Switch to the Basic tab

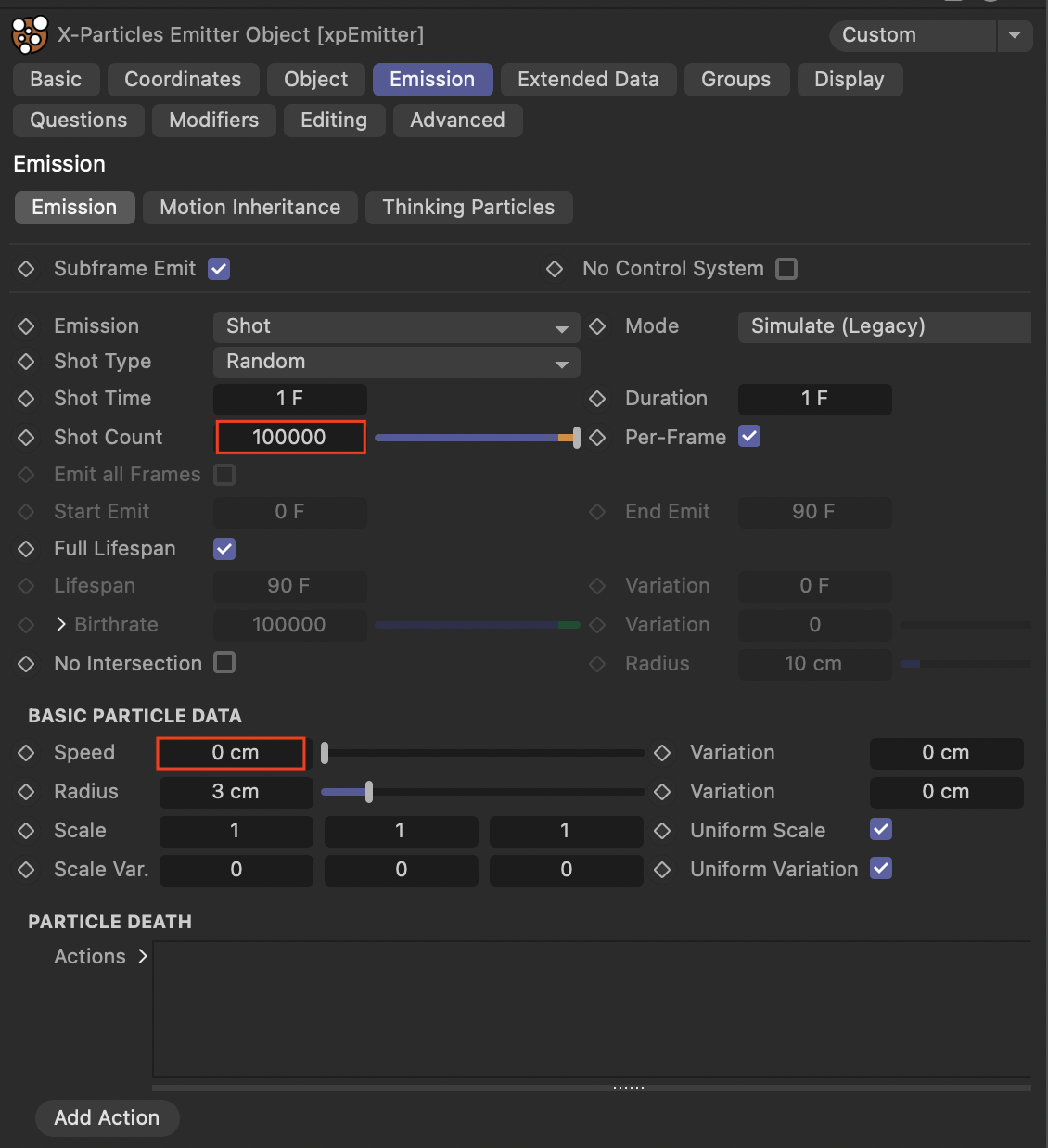pyautogui.click(x=56, y=80)
